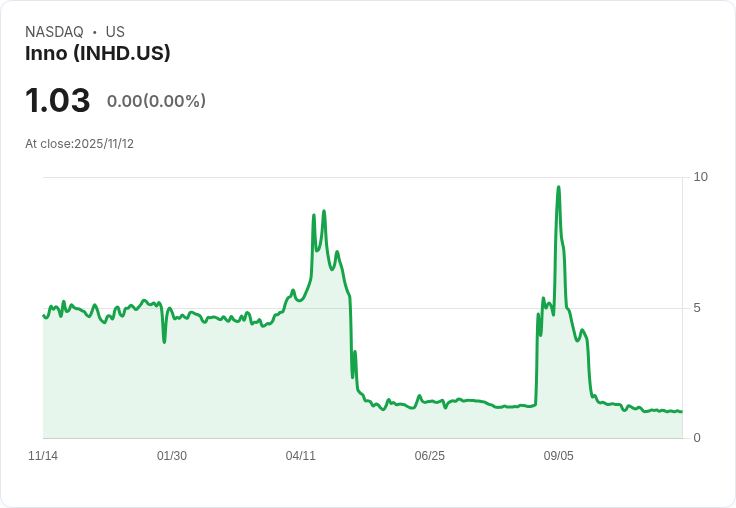Click the highest September peak on chart
This screenshot has height=508, width=736.
coord(558,187)
